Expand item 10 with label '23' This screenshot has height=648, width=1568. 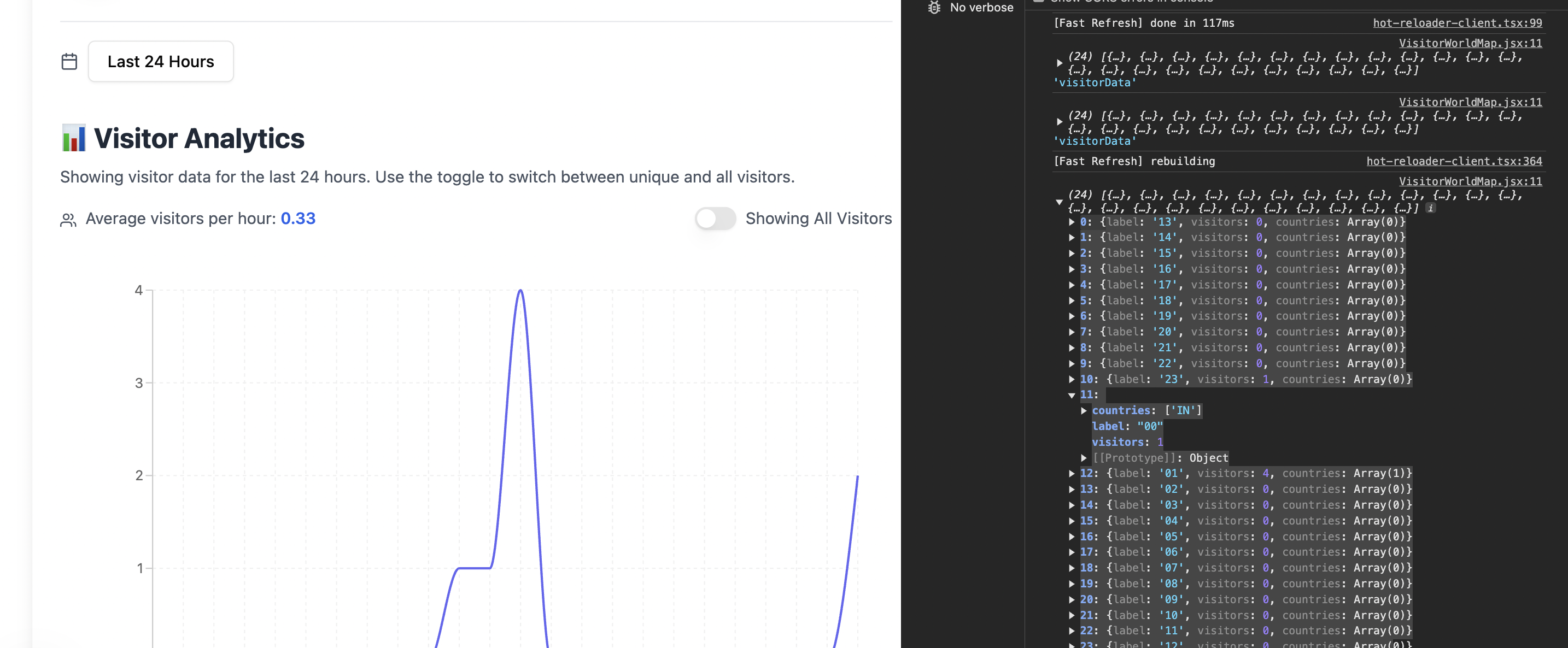point(1072,379)
